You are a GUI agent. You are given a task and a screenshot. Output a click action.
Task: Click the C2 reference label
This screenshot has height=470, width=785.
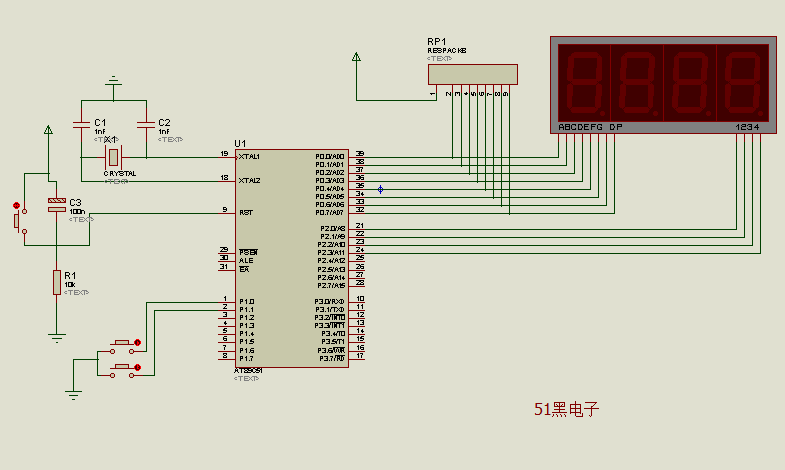pos(164,123)
